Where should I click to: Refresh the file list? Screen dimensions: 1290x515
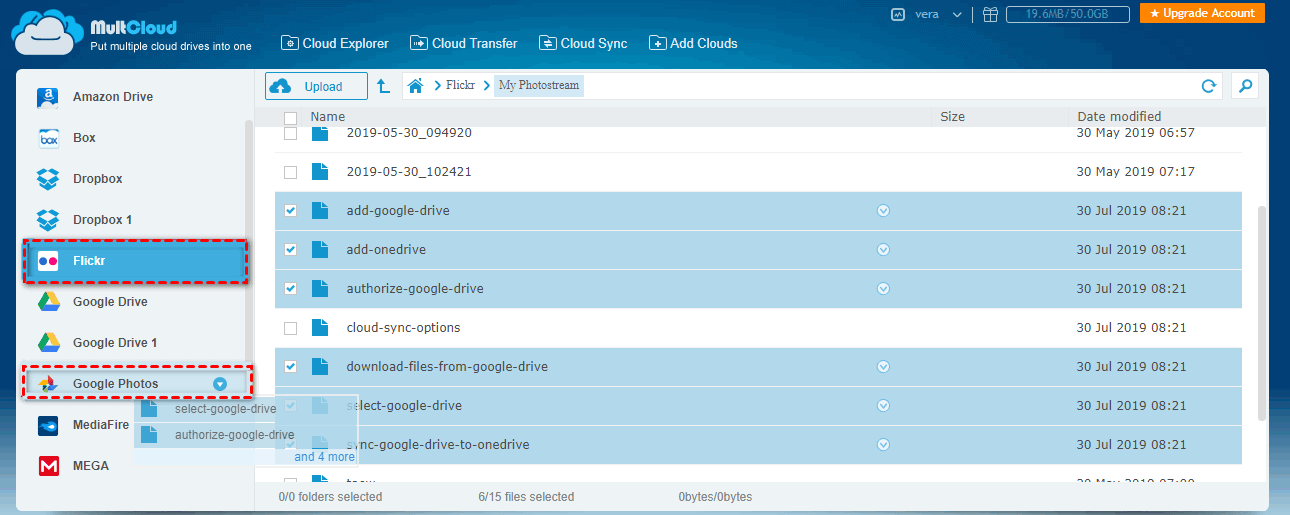click(1208, 86)
